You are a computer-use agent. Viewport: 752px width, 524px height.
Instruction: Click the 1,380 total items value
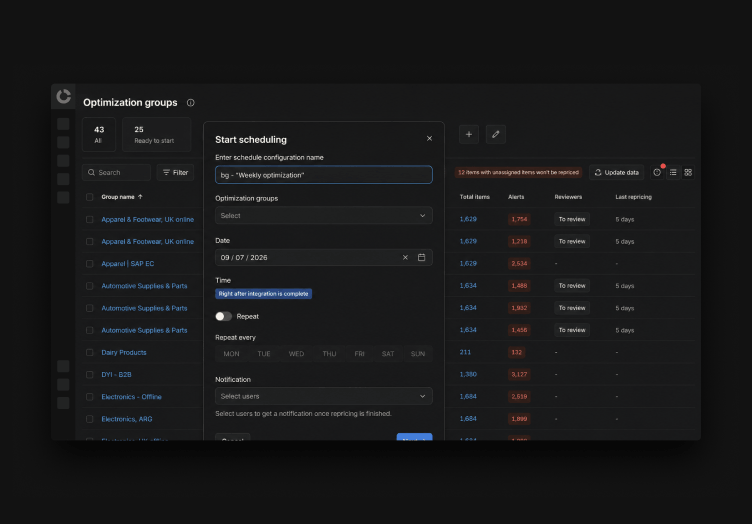[x=468, y=374]
